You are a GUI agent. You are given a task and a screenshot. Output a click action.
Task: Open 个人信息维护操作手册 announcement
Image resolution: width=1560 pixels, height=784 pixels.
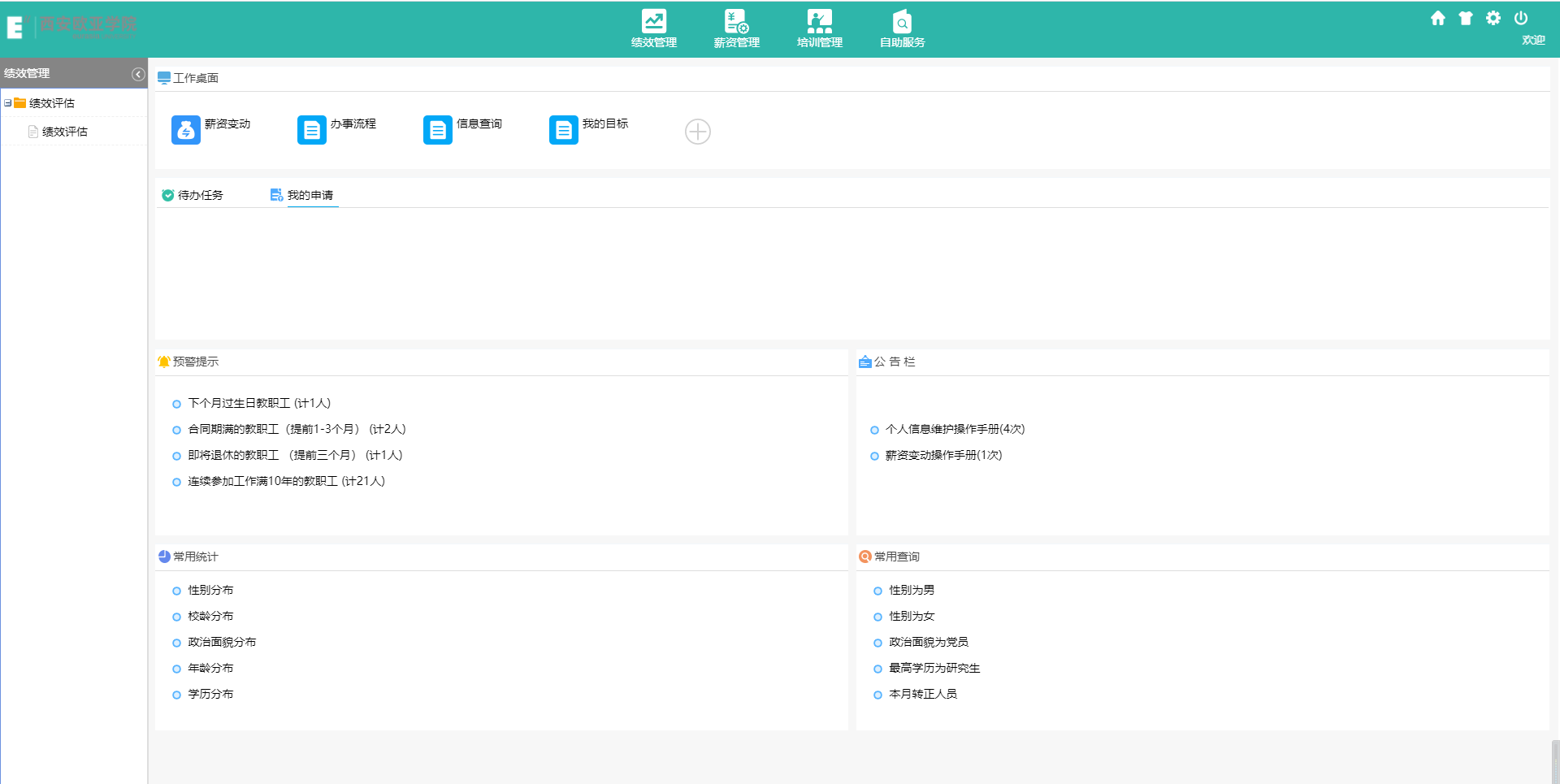954,429
